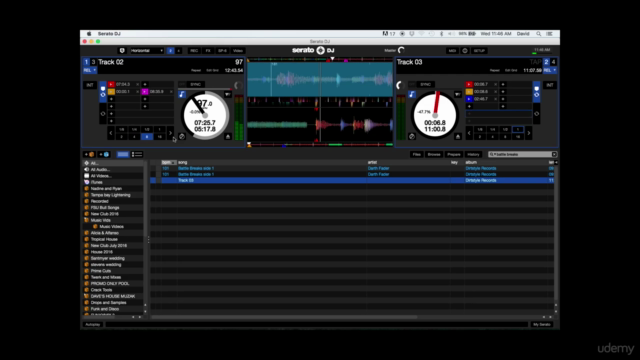
Task: Select 1 beat auto loop on right deck
Action: pyautogui.click(x=518, y=129)
